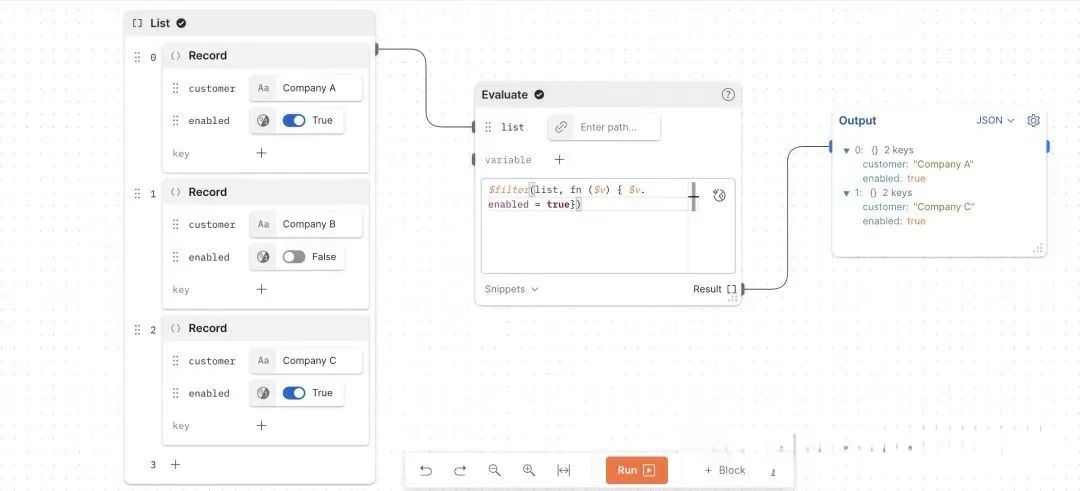The width and height of the screenshot is (1080, 491).
Task: Click the undo arrow in bottom toolbar
Action: 426,470
